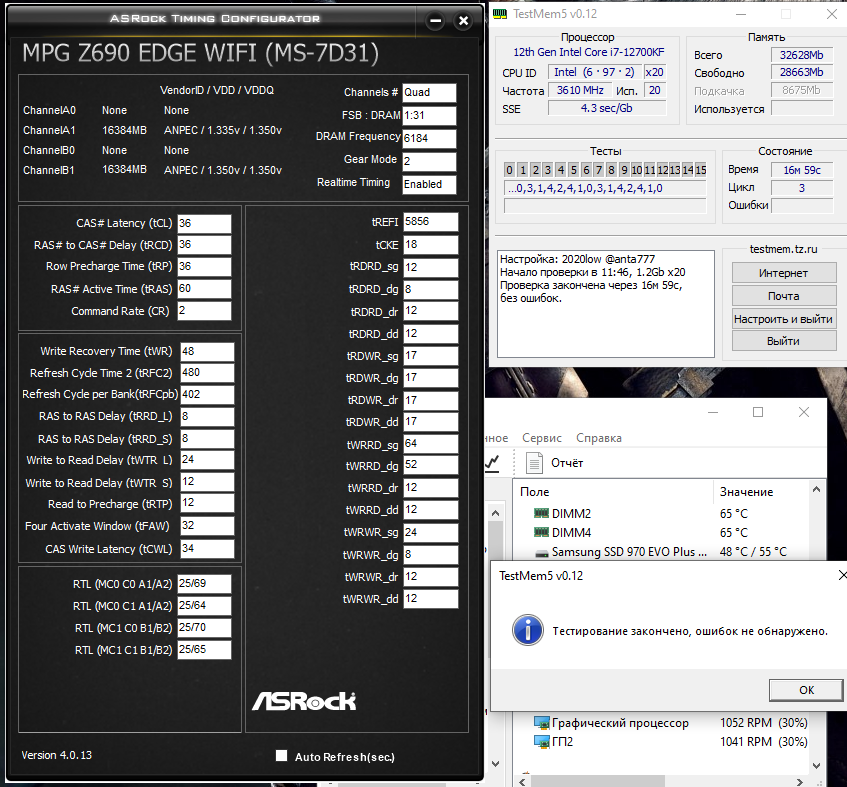
Task: Click the Gear Mode value field
Action: (429, 162)
